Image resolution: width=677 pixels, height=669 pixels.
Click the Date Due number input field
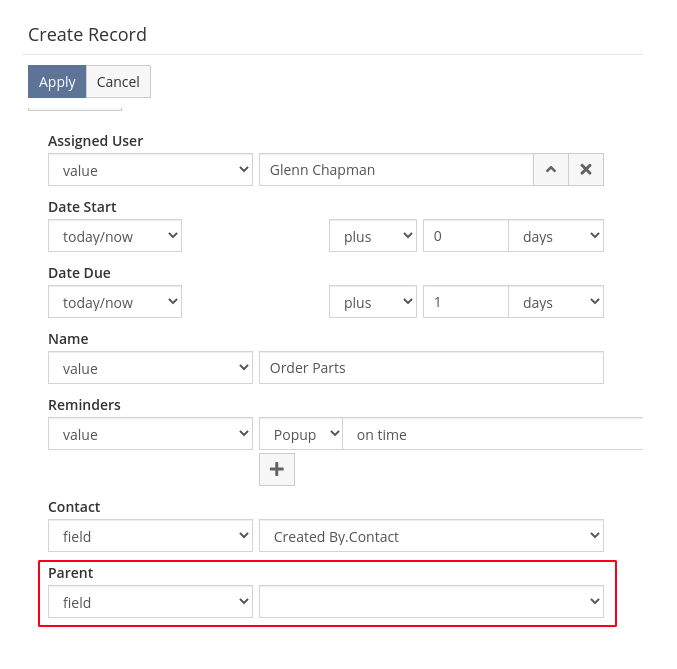[465, 302]
